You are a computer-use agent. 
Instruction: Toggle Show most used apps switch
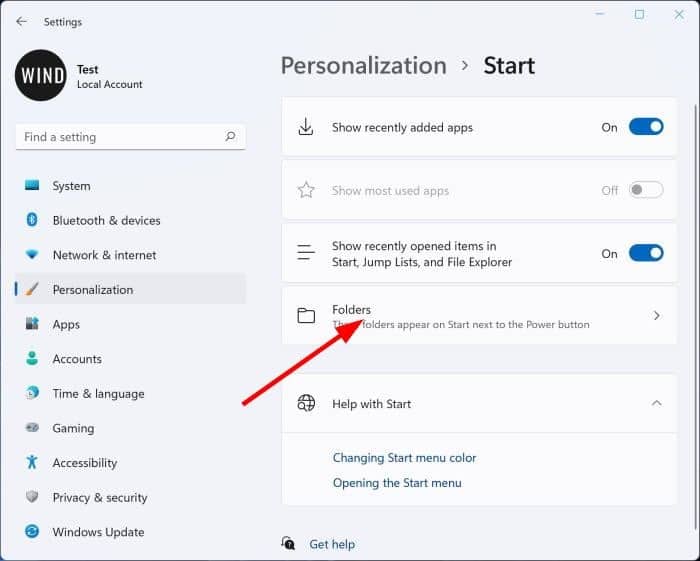point(646,190)
